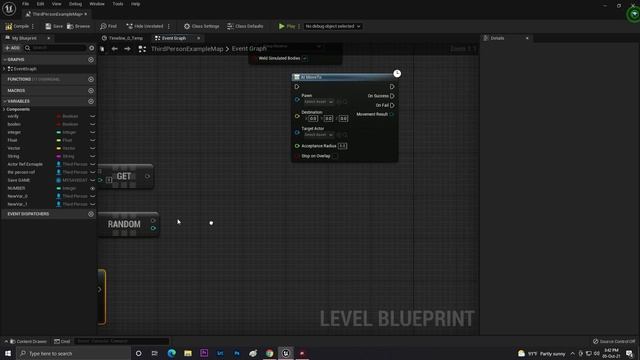Open the Edit menu
Image resolution: width=640 pixels, height=360 pixels.
click(x=40, y=4)
